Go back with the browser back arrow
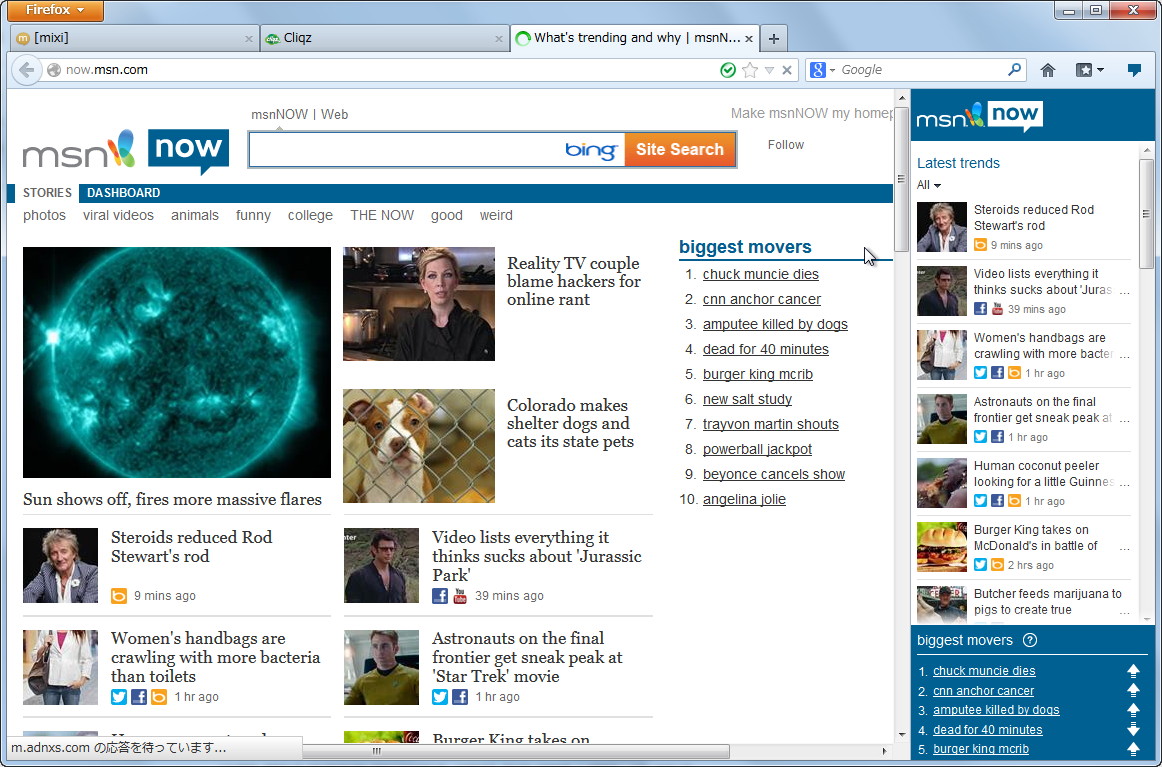This screenshot has height=767, width=1162. [26, 70]
